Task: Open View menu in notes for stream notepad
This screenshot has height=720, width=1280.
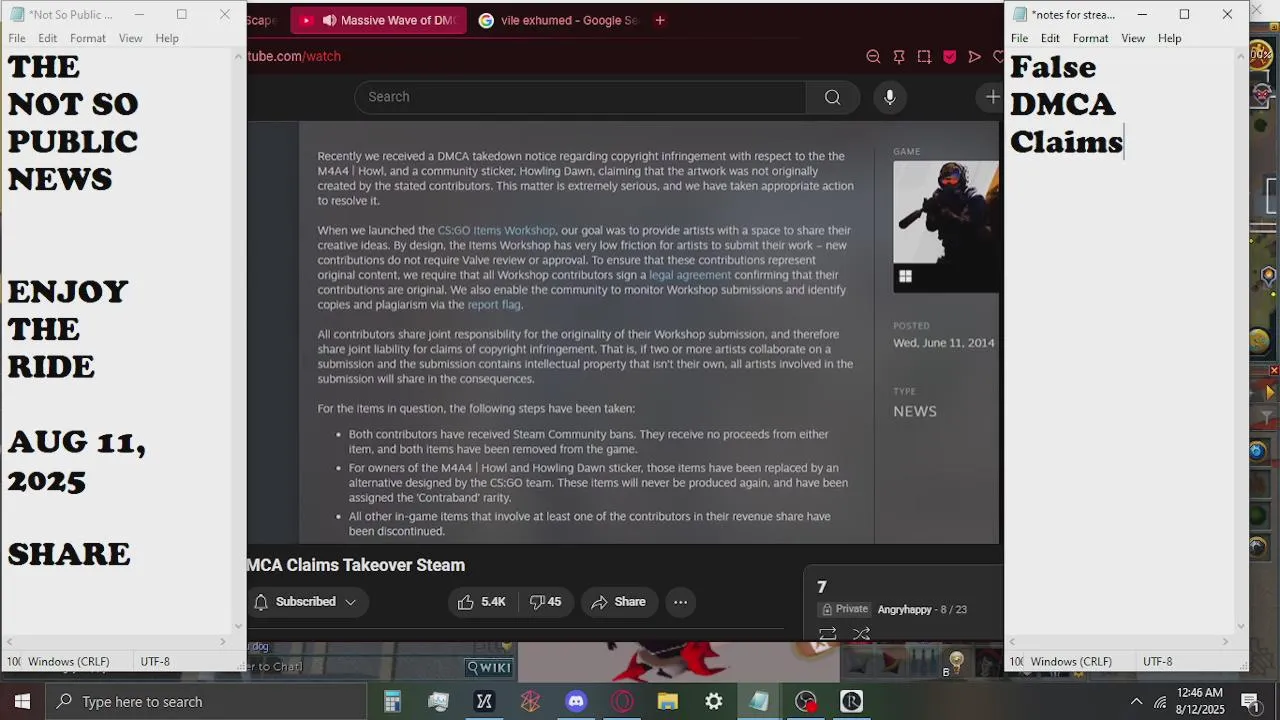Action: click(x=1133, y=38)
